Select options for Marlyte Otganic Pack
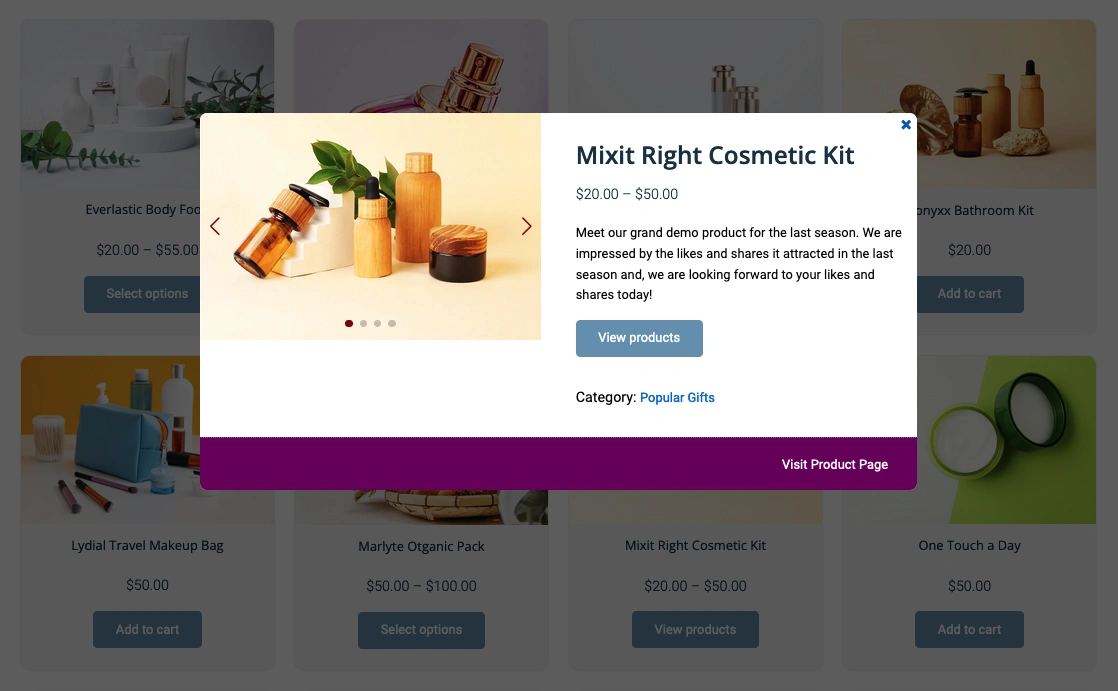1118x691 pixels. click(x=421, y=630)
